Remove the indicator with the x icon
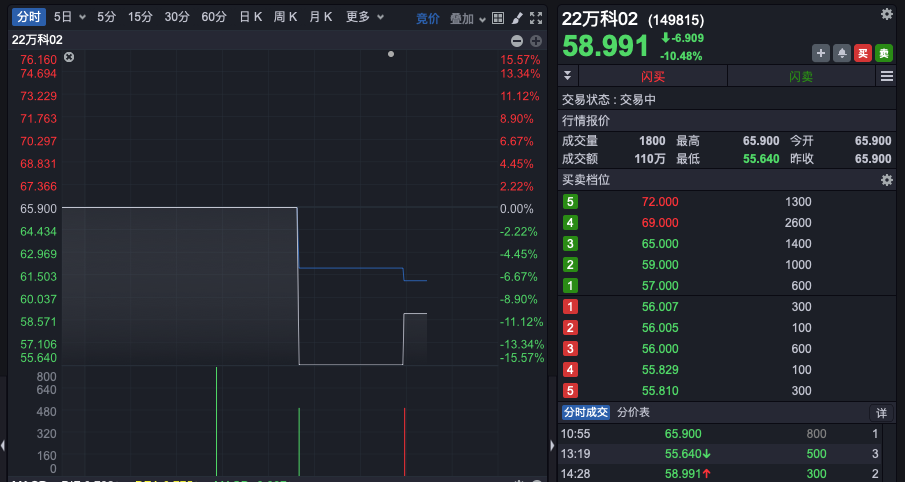 (x=69, y=58)
